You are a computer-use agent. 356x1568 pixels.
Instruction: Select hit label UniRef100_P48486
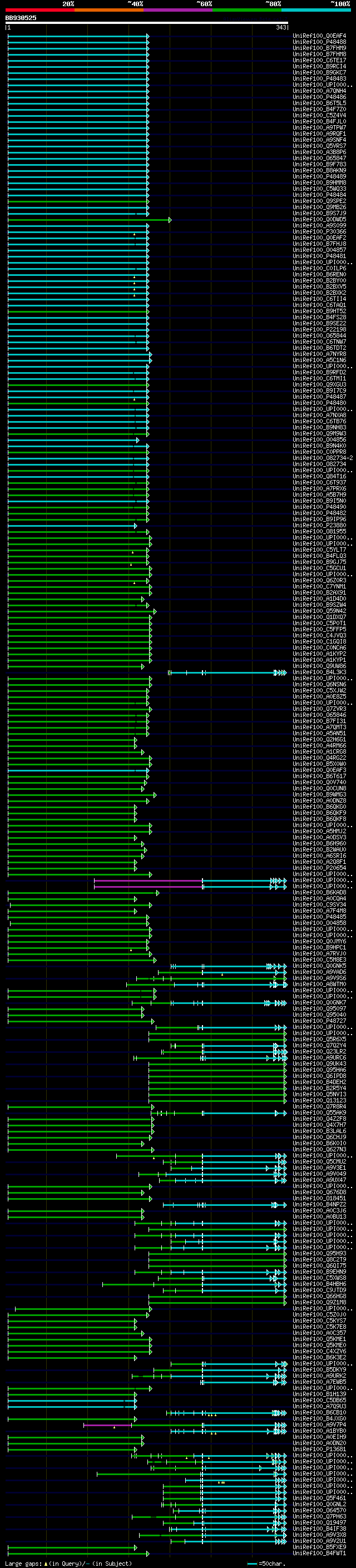[319, 97]
